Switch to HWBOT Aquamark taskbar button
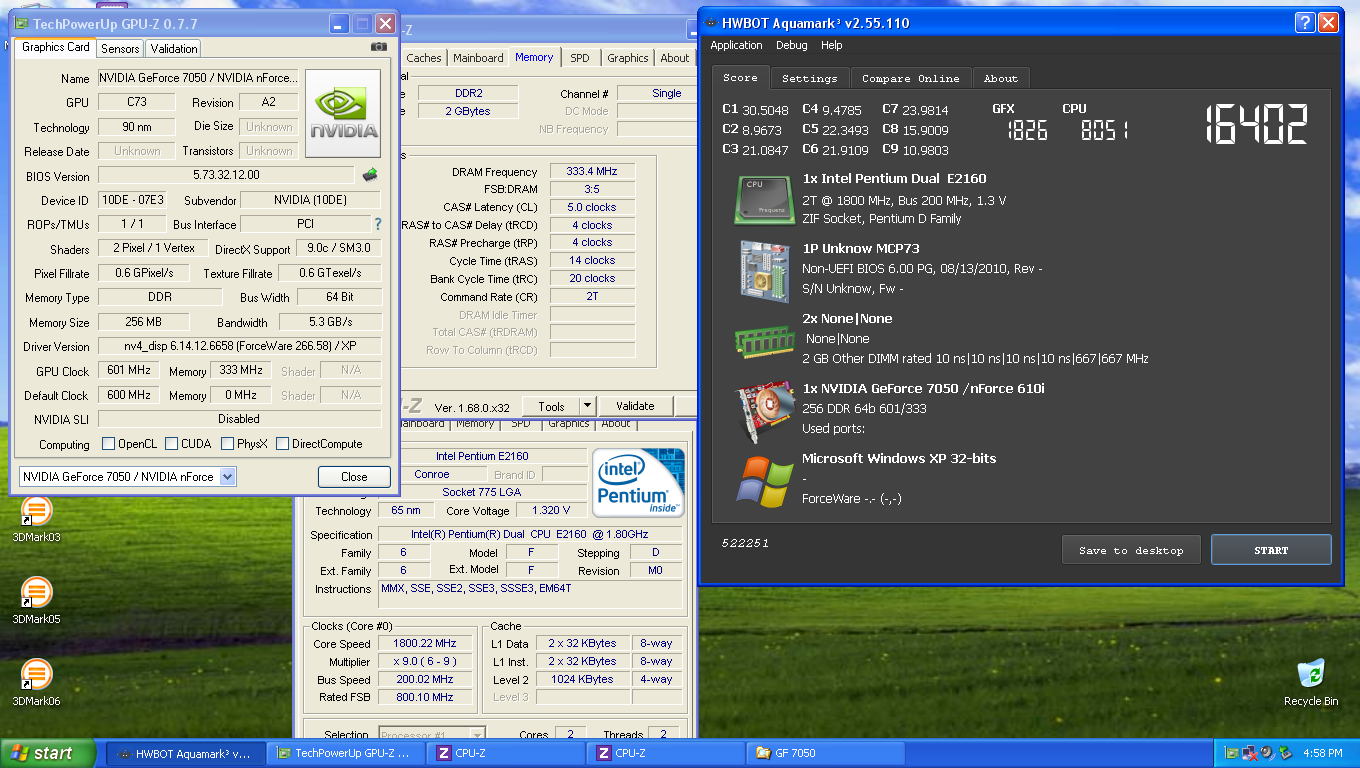The height and width of the screenshot is (768, 1360). pyautogui.click(x=185, y=753)
